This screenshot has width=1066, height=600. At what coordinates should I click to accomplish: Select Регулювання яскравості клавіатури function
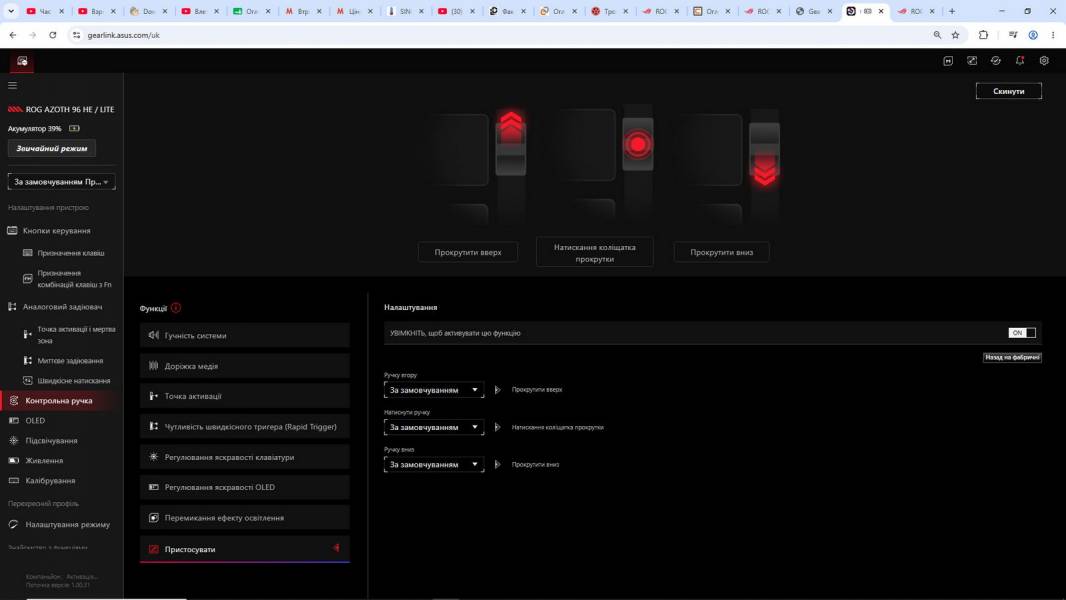pos(245,457)
